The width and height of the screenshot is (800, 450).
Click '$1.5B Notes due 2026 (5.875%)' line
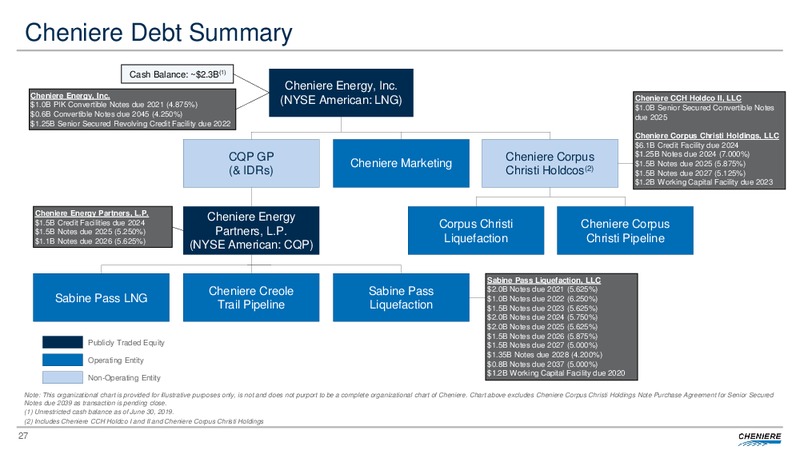point(542,336)
